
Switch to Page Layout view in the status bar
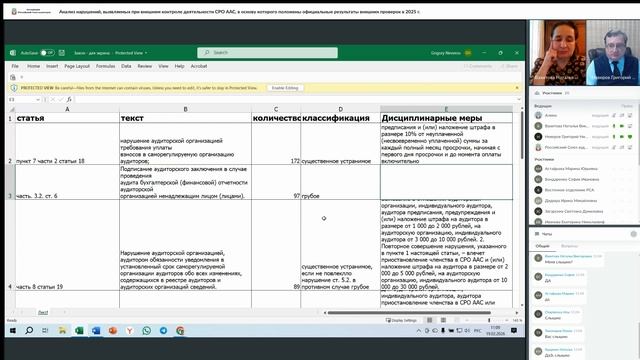coord(443,320)
